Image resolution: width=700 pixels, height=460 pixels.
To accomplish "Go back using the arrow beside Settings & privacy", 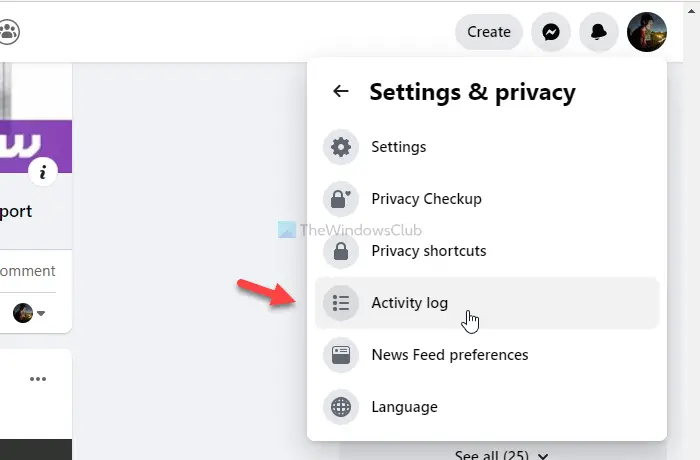I will (341, 91).
